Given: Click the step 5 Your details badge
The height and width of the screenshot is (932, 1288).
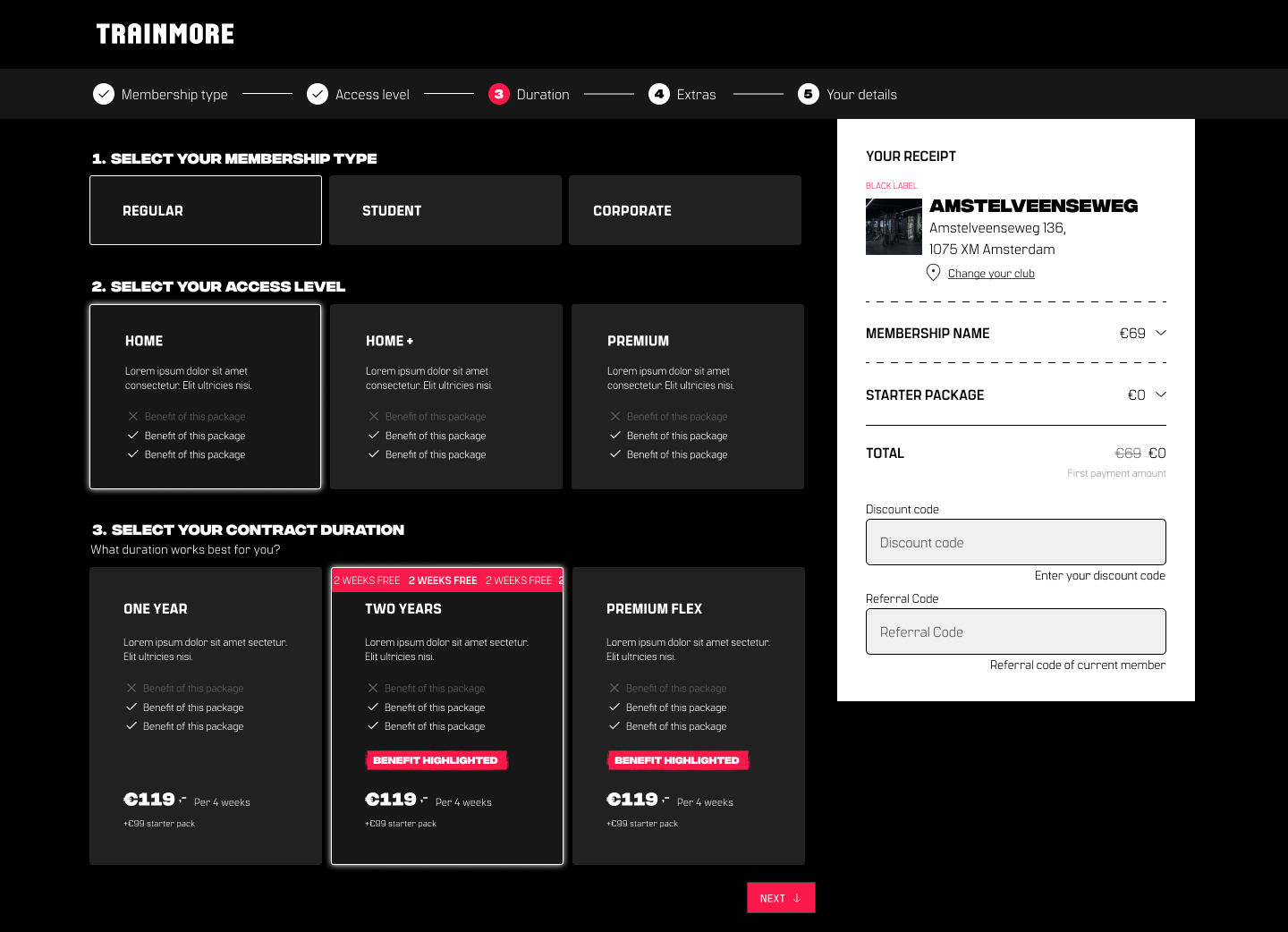Looking at the screenshot, I should (809, 94).
